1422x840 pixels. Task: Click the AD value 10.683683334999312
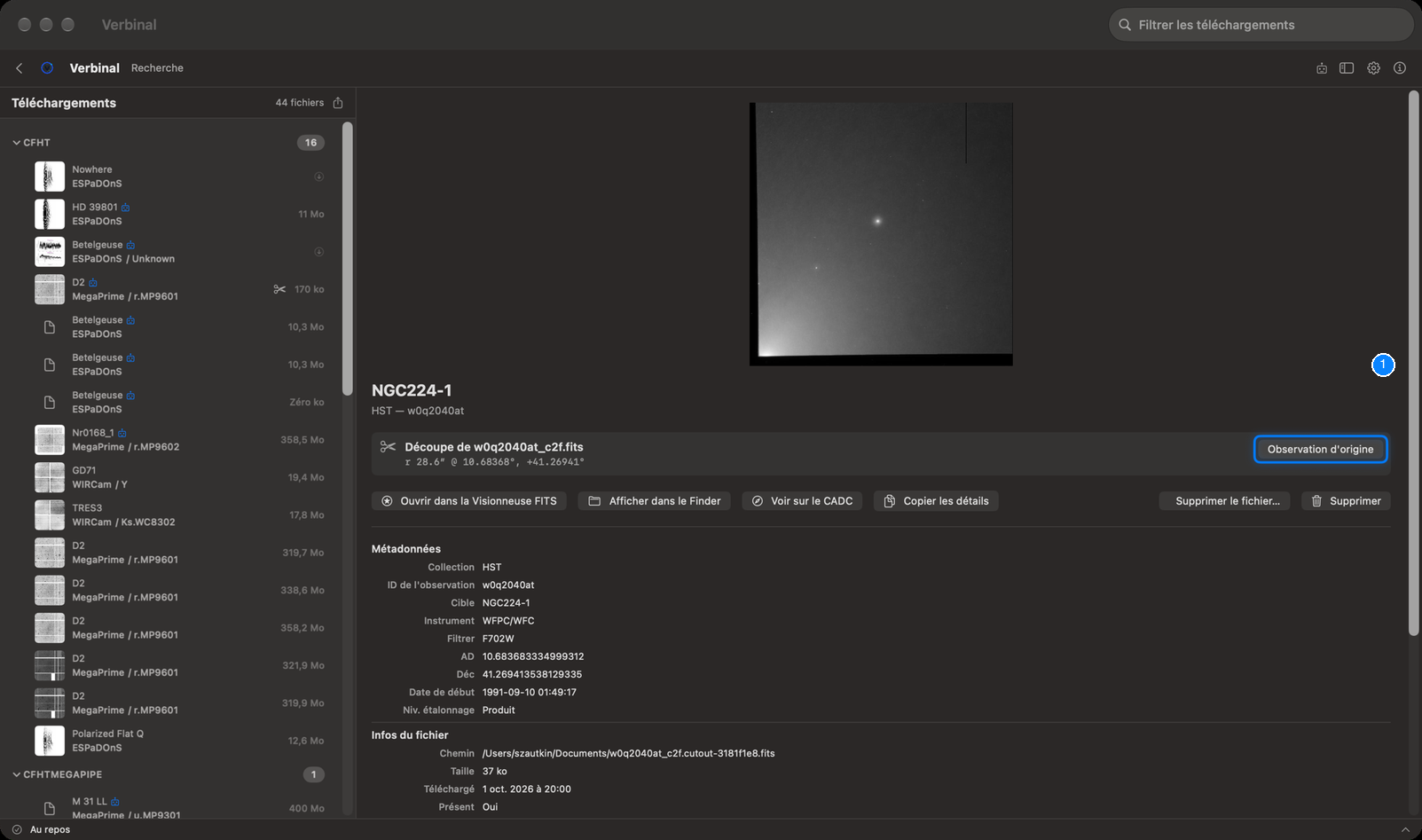[x=533, y=656]
